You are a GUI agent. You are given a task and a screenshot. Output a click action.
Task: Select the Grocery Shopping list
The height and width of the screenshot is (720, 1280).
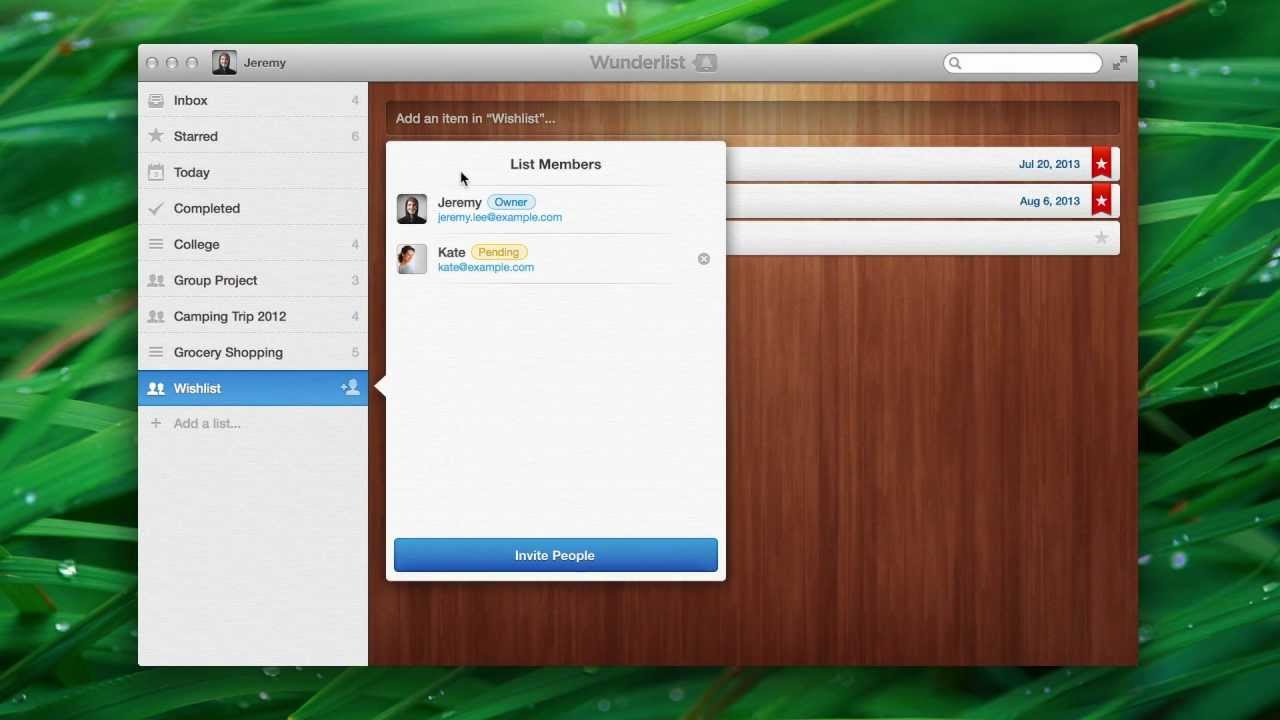[x=253, y=352]
